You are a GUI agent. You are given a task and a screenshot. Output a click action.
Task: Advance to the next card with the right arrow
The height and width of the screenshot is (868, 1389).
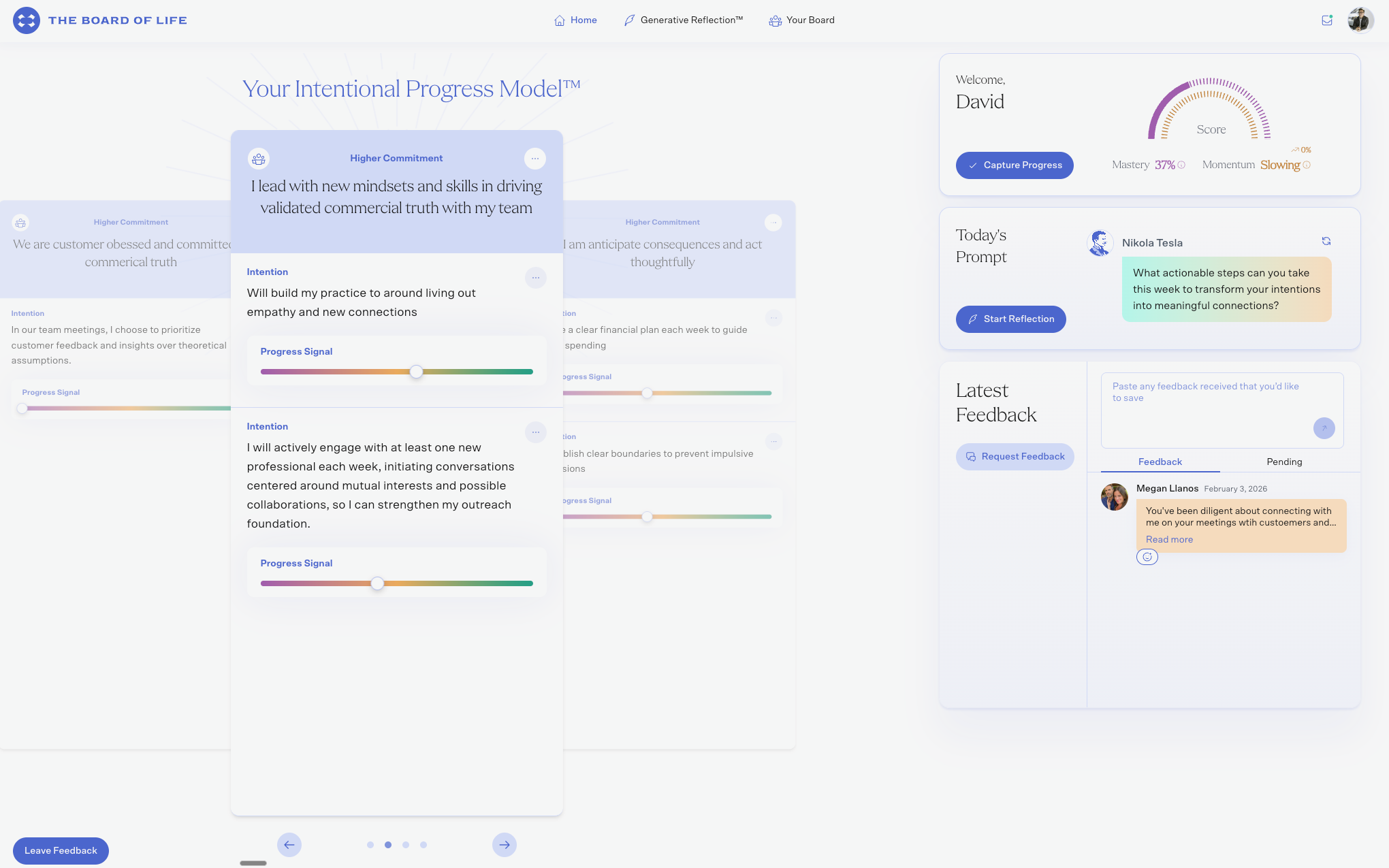coord(505,845)
